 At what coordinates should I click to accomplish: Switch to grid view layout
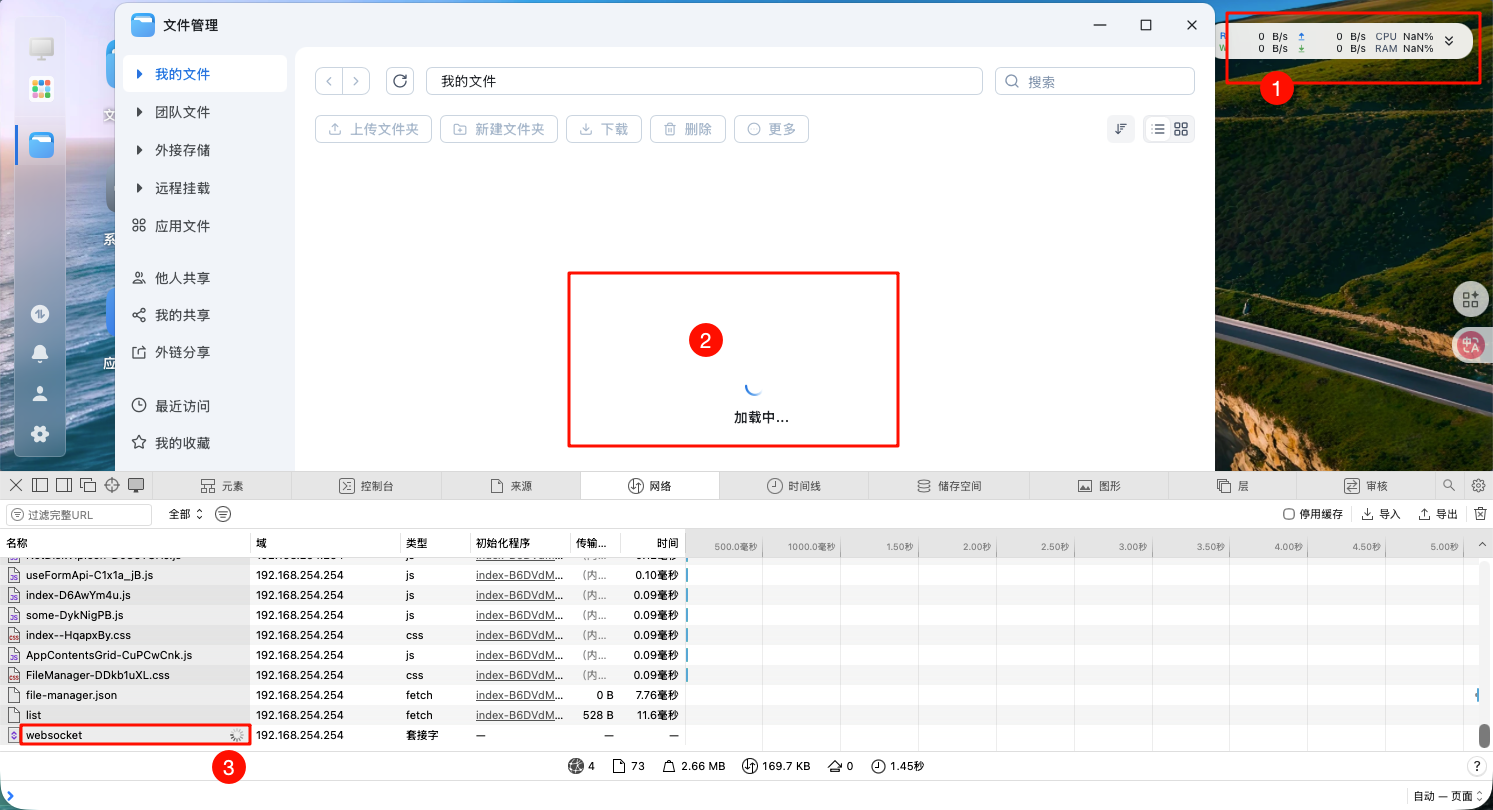pyautogui.click(x=1181, y=129)
